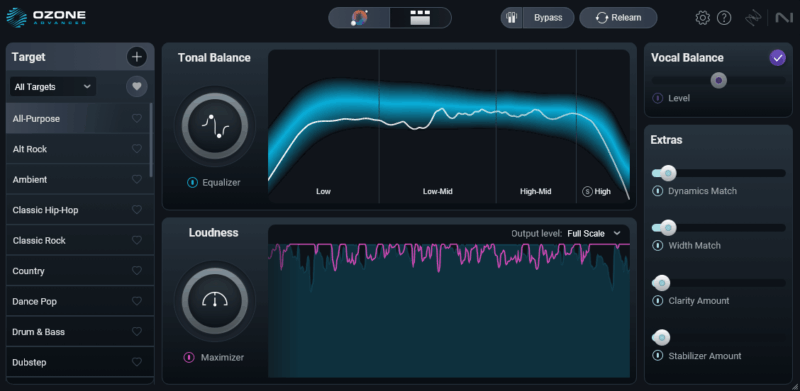800x391 pixels.
Task: Favorite the Drum & Bass target heart
Action: tap(137, 332)
